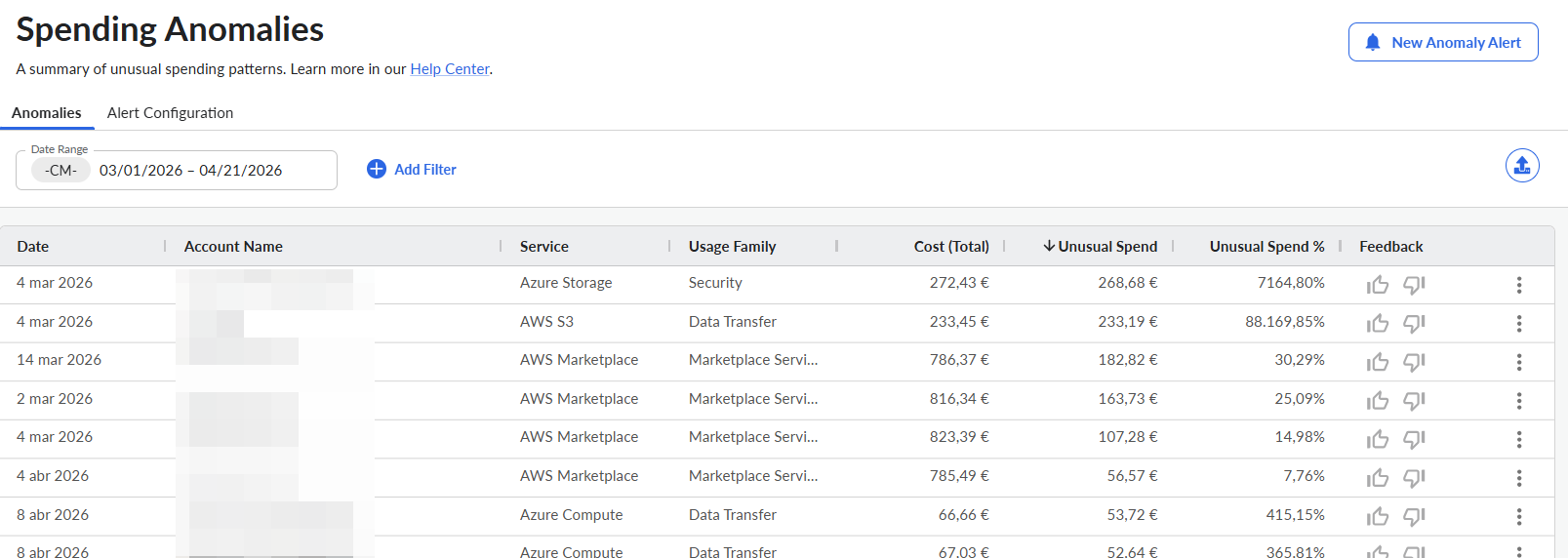The image size is (1568, 558).
Task: Sort by Unusual Spend % column
Action: coord(1267,247)
